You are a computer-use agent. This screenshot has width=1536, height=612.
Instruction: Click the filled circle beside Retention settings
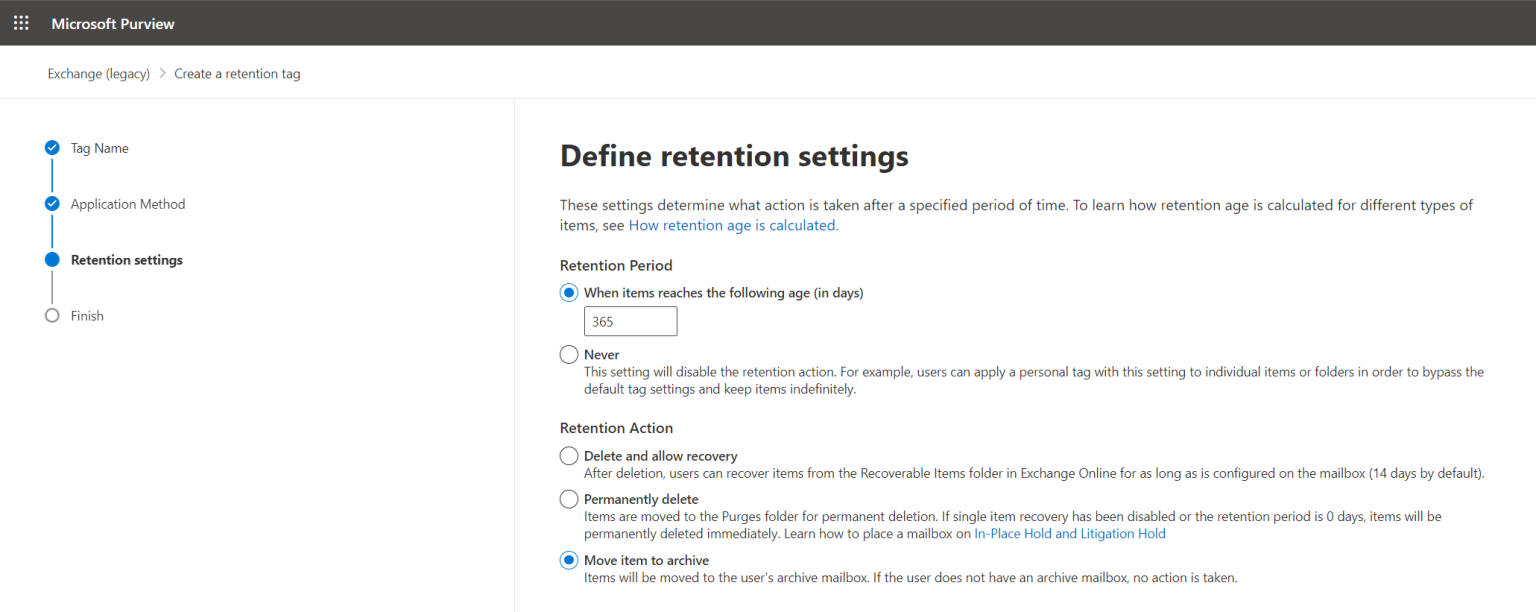coord(52,259)
